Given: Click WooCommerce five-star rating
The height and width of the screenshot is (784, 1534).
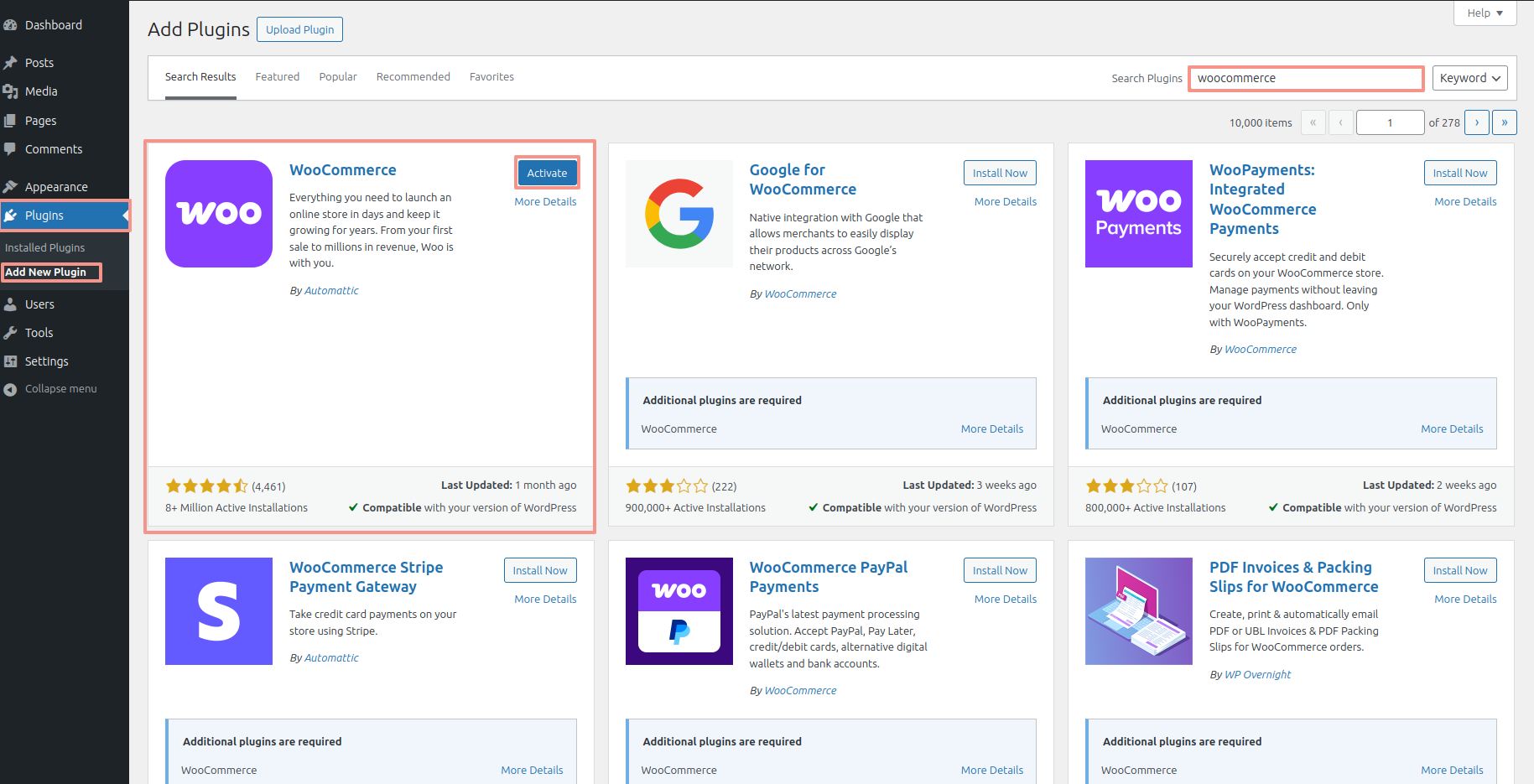Looking at the screenshot, I should (x=206, y=486).
